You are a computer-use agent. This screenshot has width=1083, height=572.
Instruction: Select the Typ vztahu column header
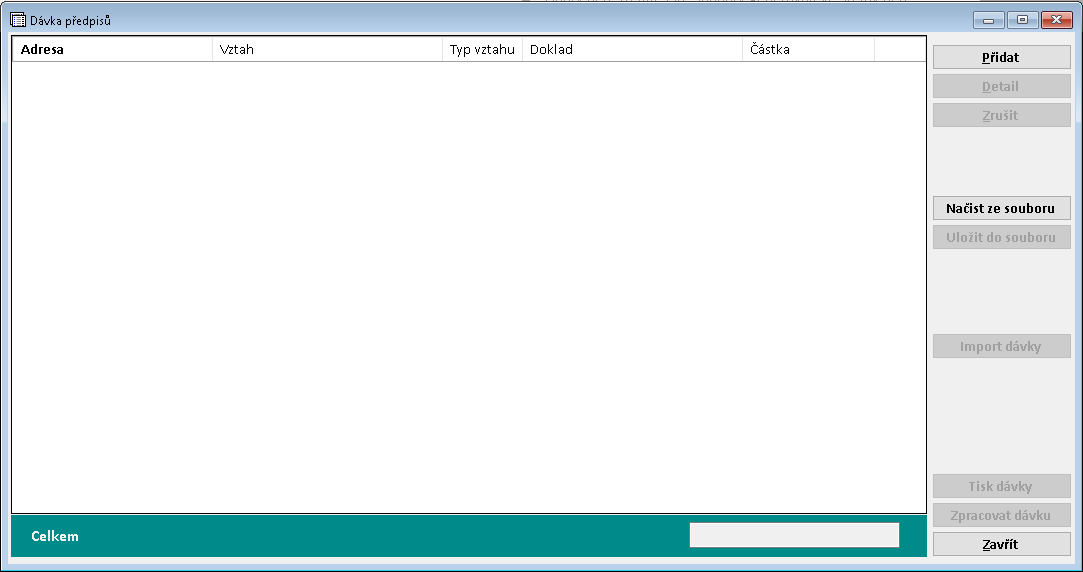(482, 49)
